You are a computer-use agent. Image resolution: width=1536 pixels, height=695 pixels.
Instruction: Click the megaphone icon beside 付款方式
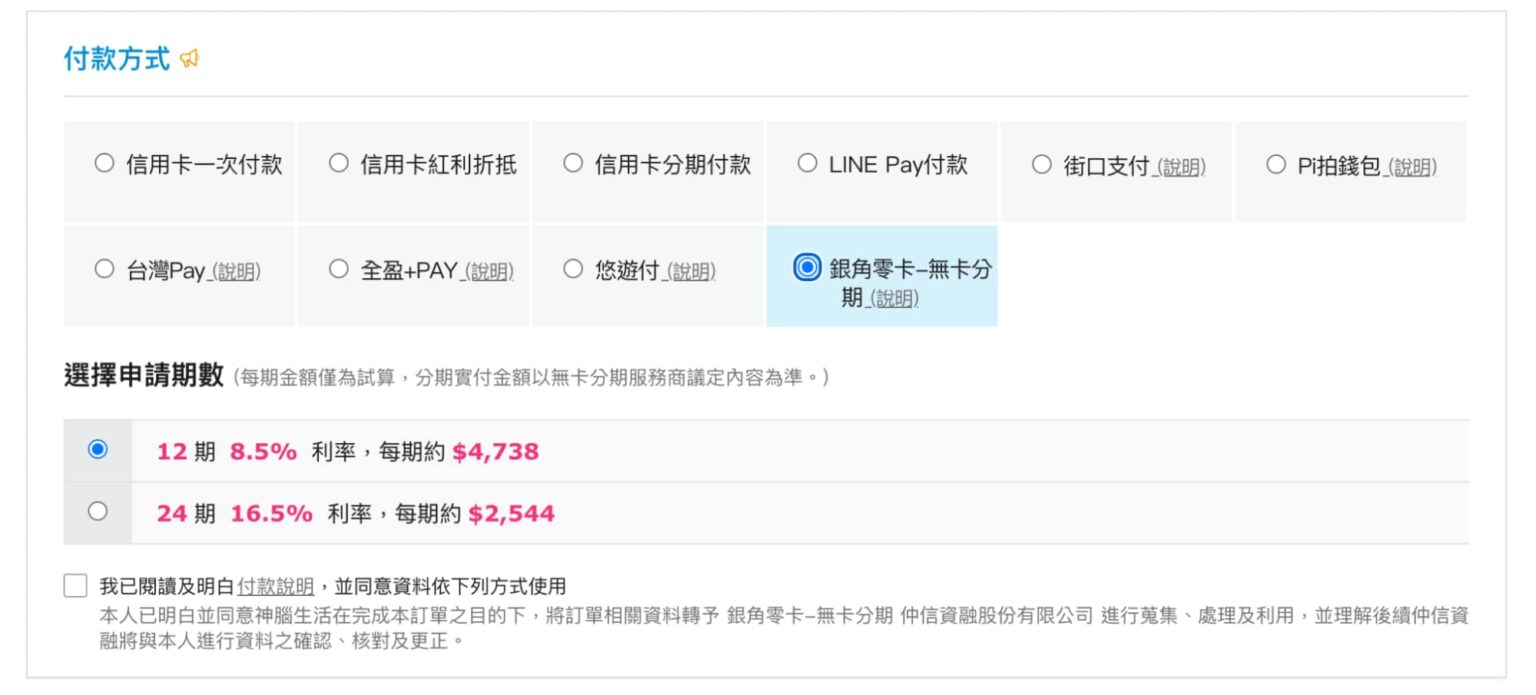pos(191,58)
